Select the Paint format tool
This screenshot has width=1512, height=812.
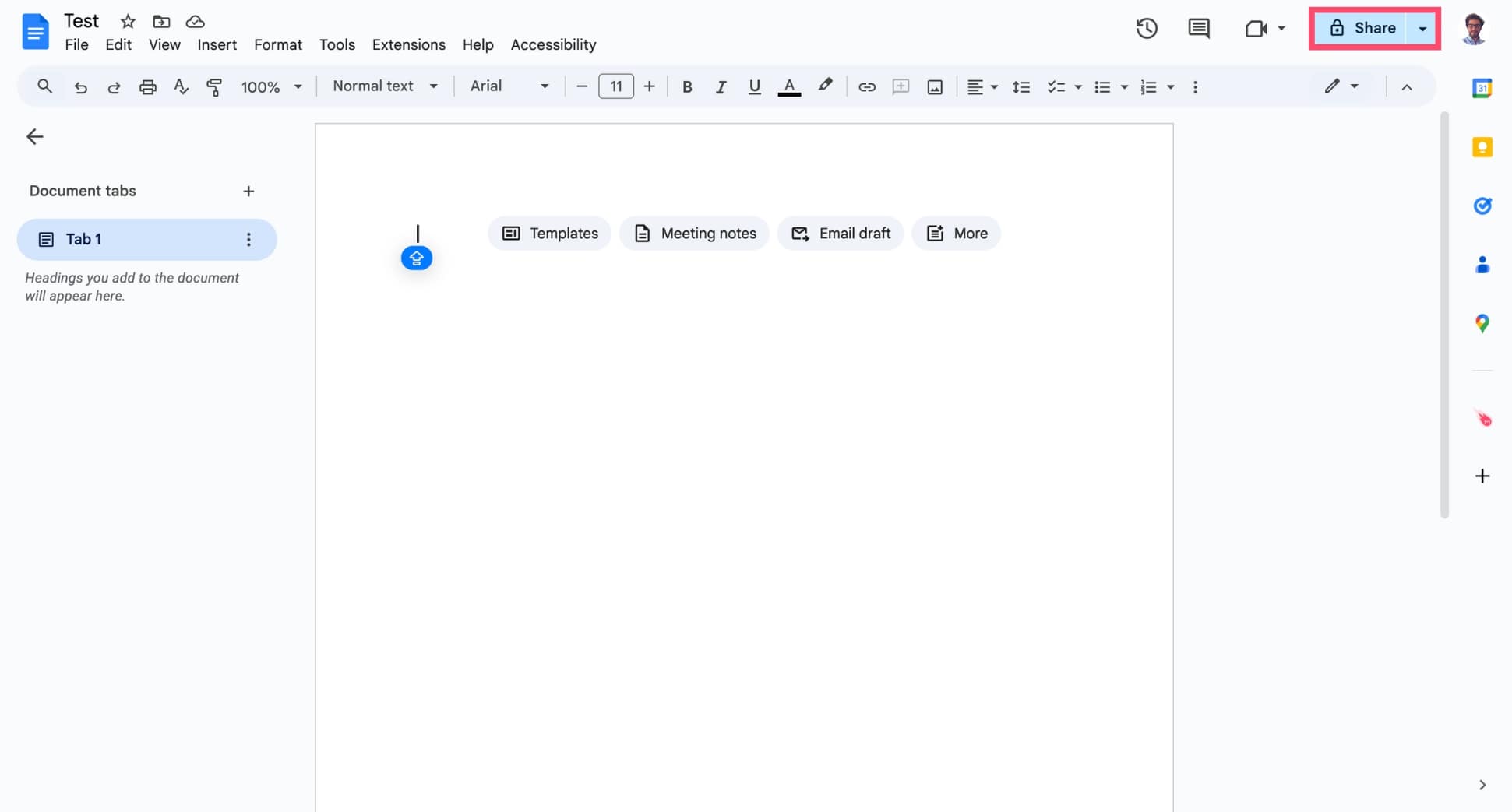(214, 86)
